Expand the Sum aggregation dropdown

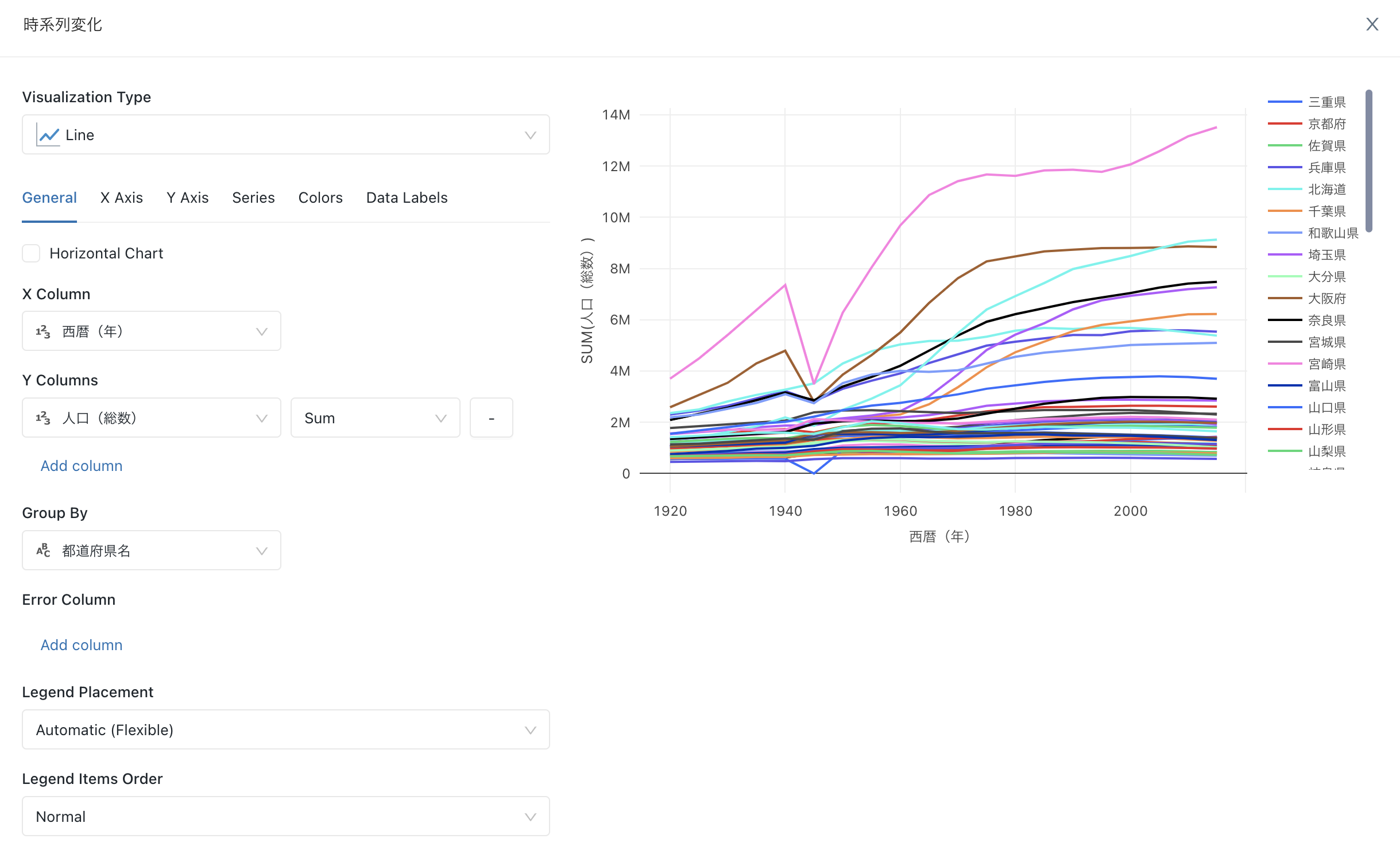pyautogui.click(x=375, y=418)
